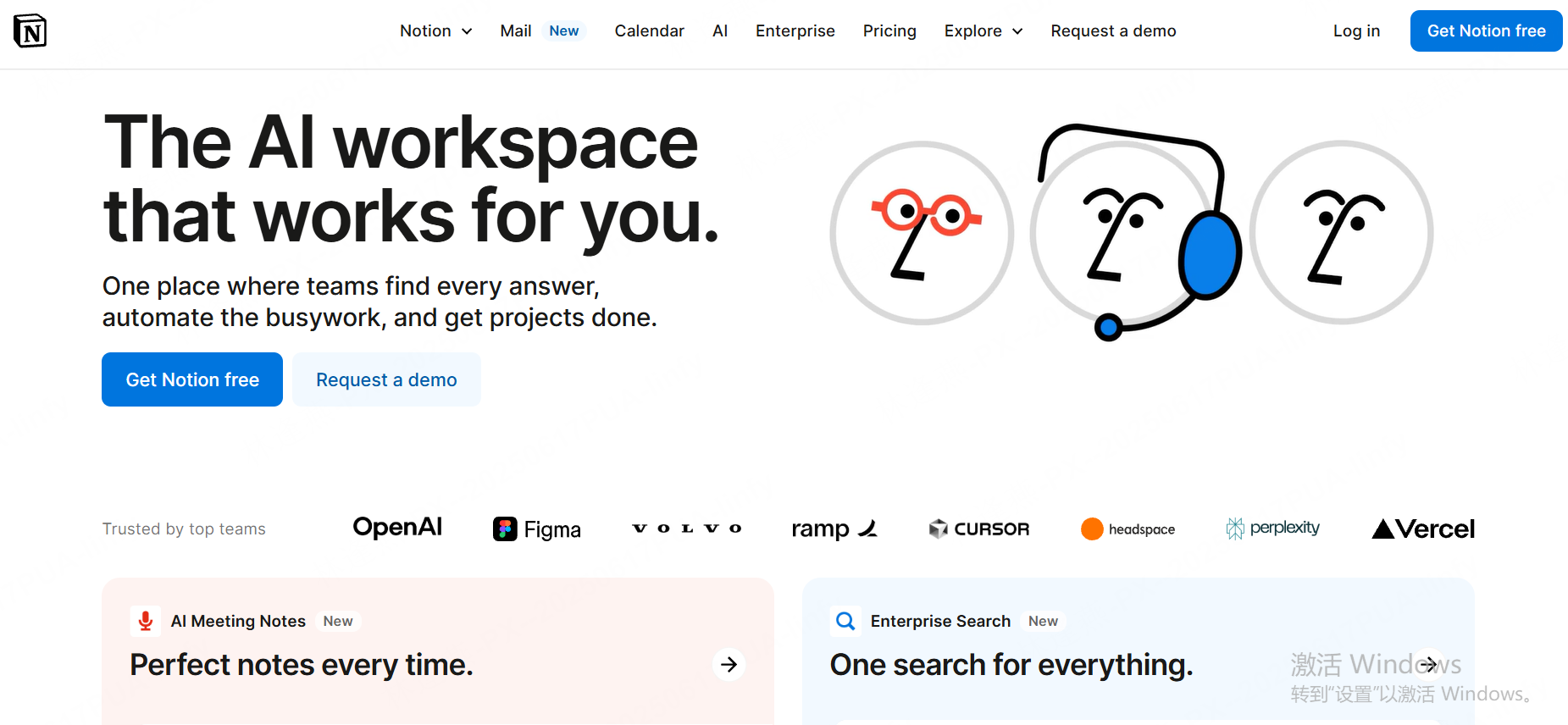Click 'Trusted by top teams' text

tap(184, 529)
